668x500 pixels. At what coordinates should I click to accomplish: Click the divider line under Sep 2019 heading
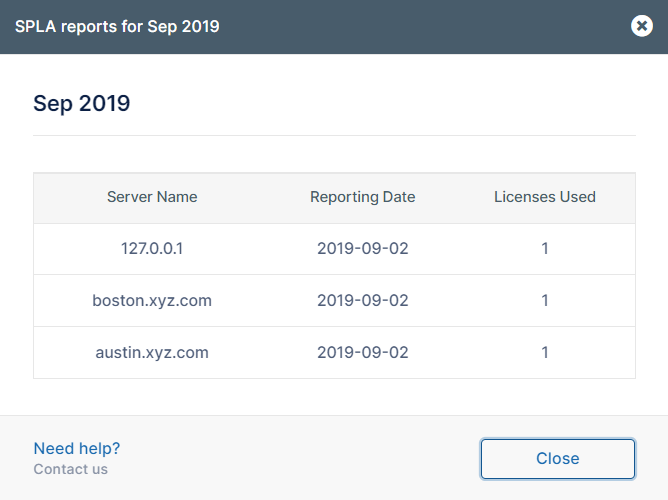[x=334, y=135]
